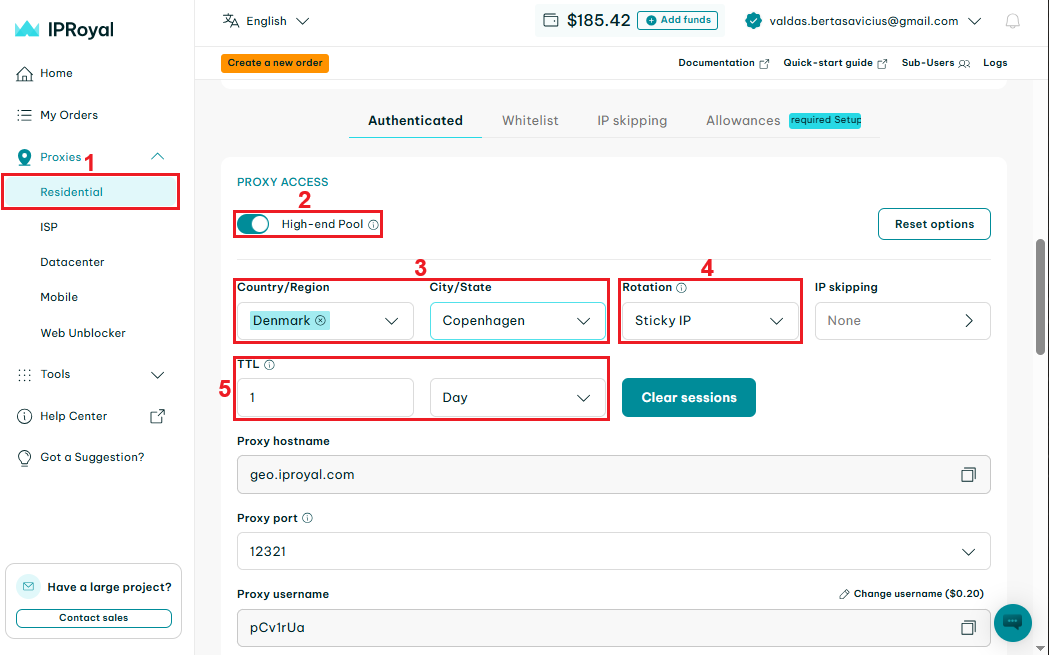
Task: Click the TTL info icon
Action: tap(269, 365)
